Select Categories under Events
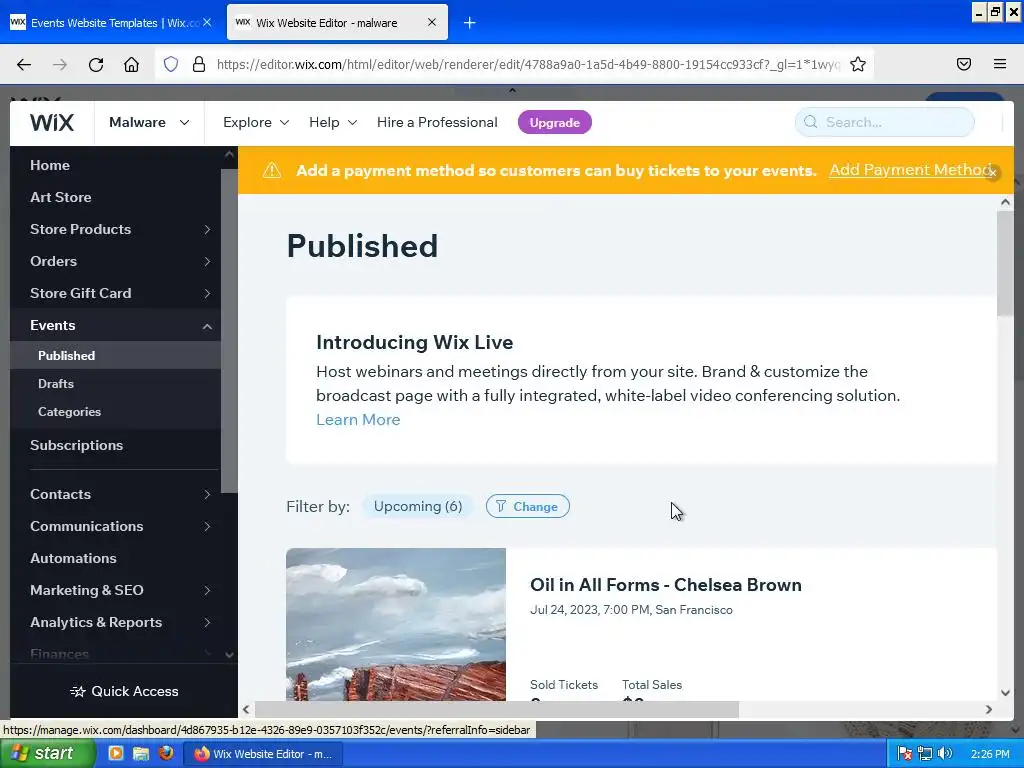 [69, 411]
